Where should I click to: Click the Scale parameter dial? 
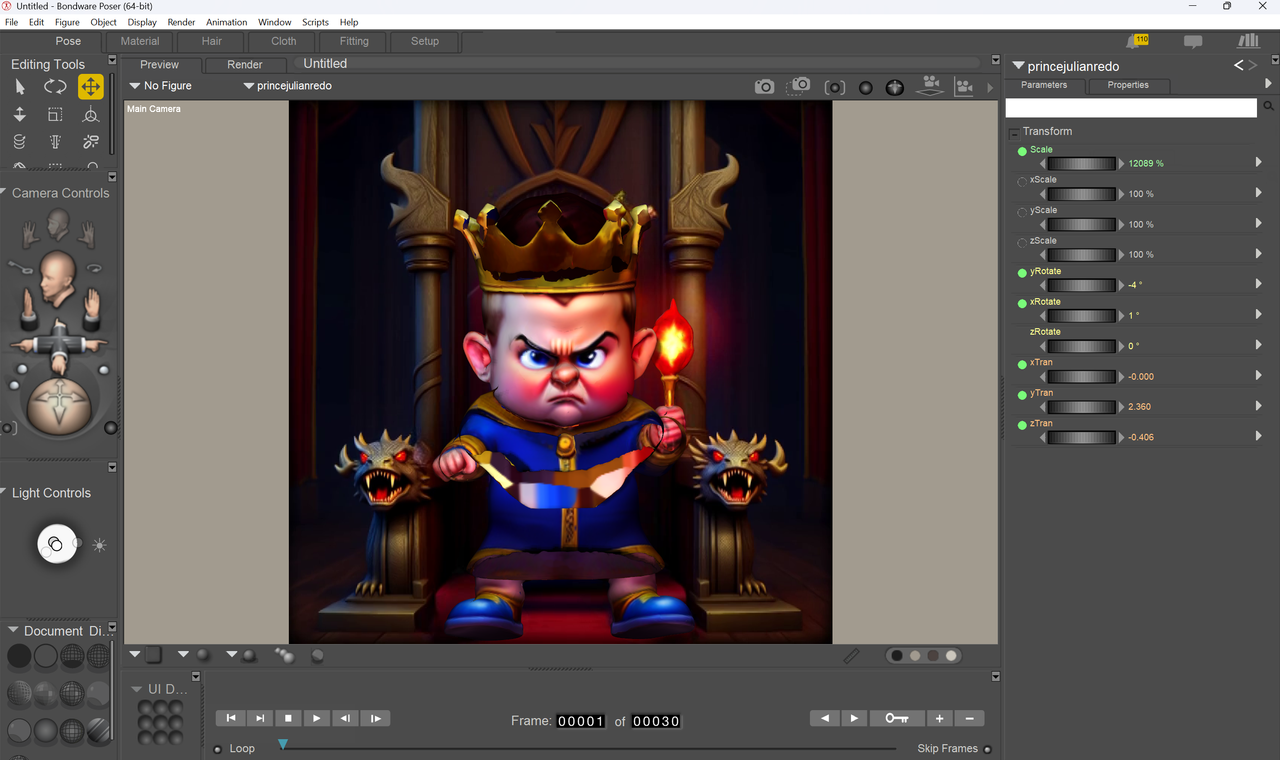1080,163
